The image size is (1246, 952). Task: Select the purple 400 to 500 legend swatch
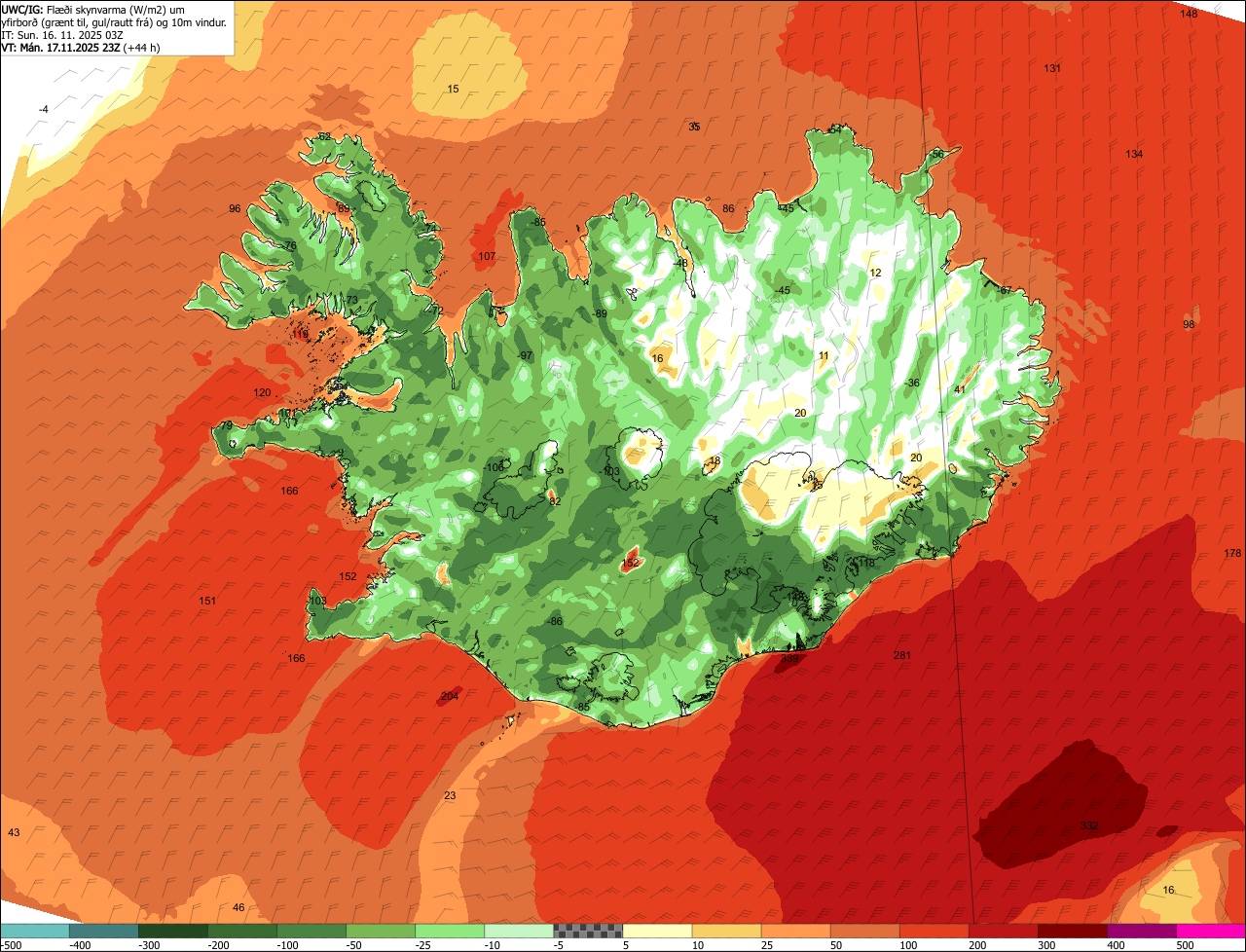pos(1142,931)
